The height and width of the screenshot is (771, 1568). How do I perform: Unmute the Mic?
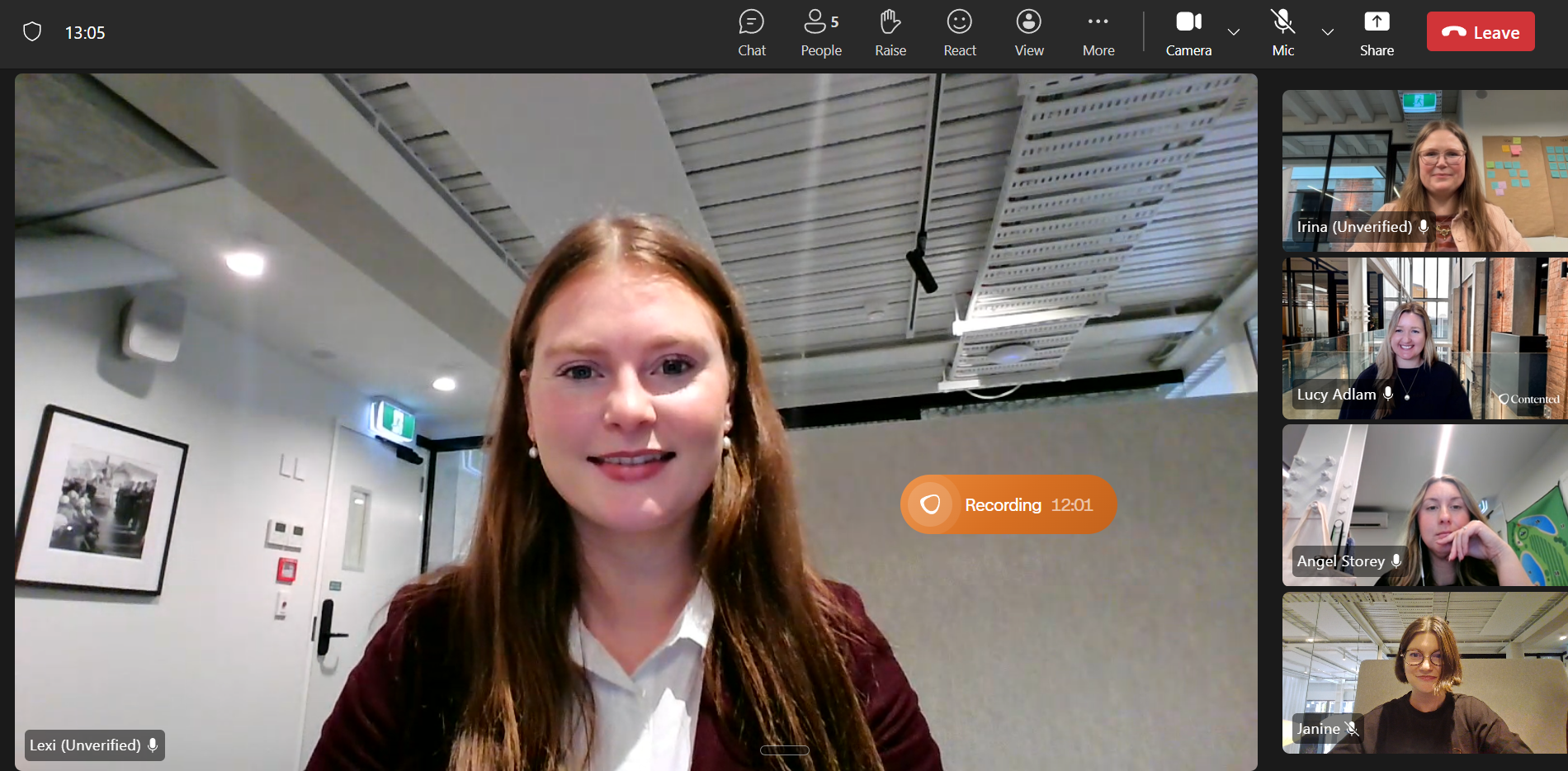(x=1283, y=33)
